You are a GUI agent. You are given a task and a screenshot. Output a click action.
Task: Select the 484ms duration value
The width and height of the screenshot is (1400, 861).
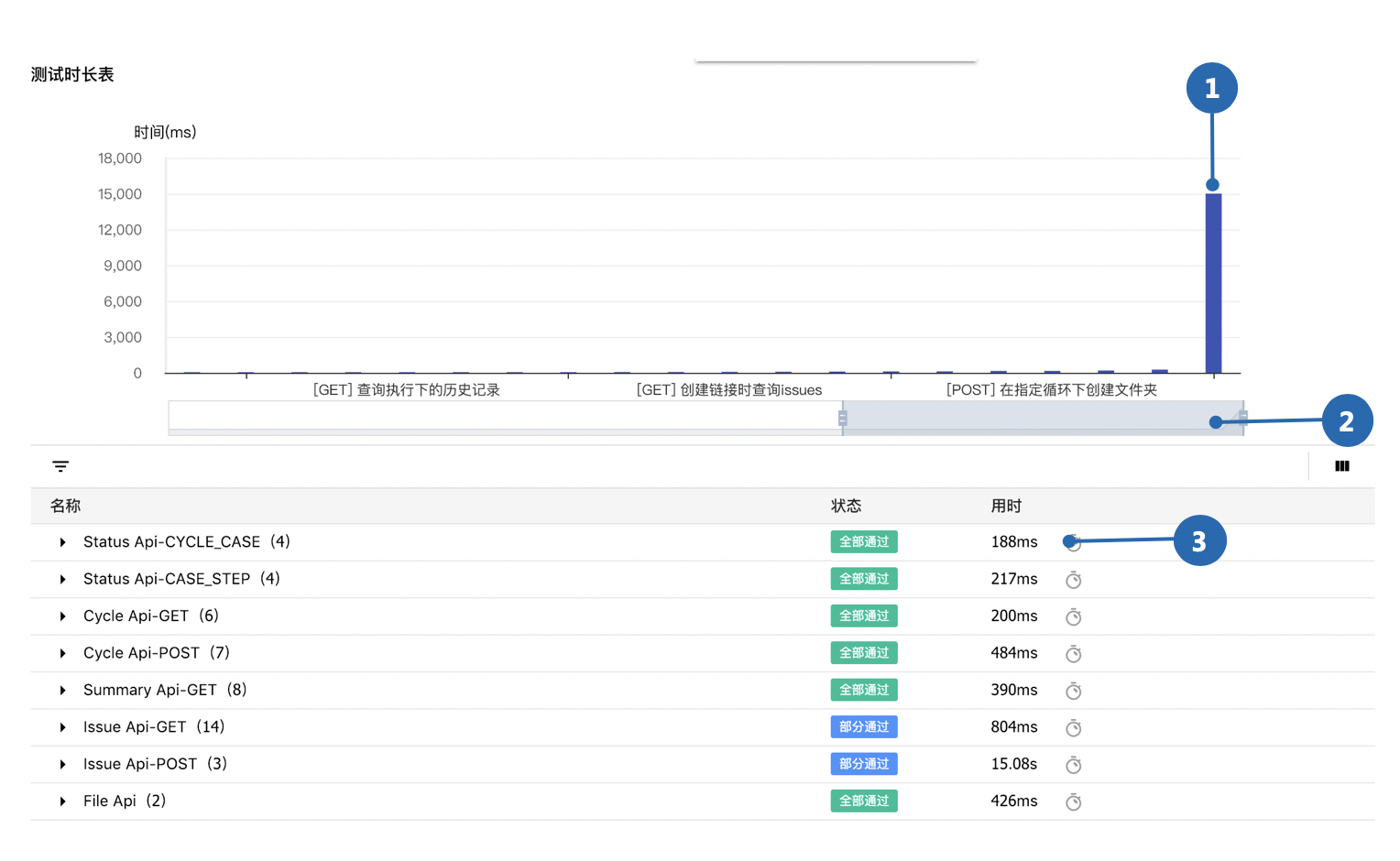click(x=1014, y=653)
